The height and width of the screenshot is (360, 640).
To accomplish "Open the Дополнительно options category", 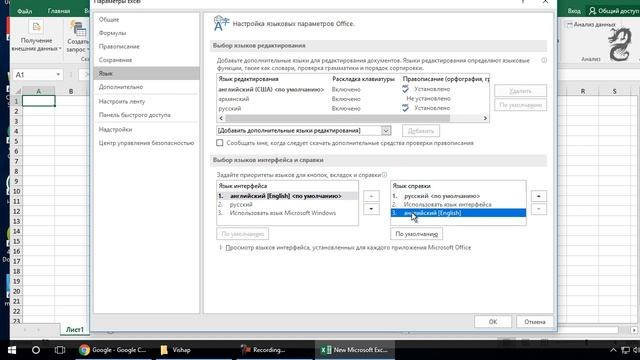I will coord(121,87).
